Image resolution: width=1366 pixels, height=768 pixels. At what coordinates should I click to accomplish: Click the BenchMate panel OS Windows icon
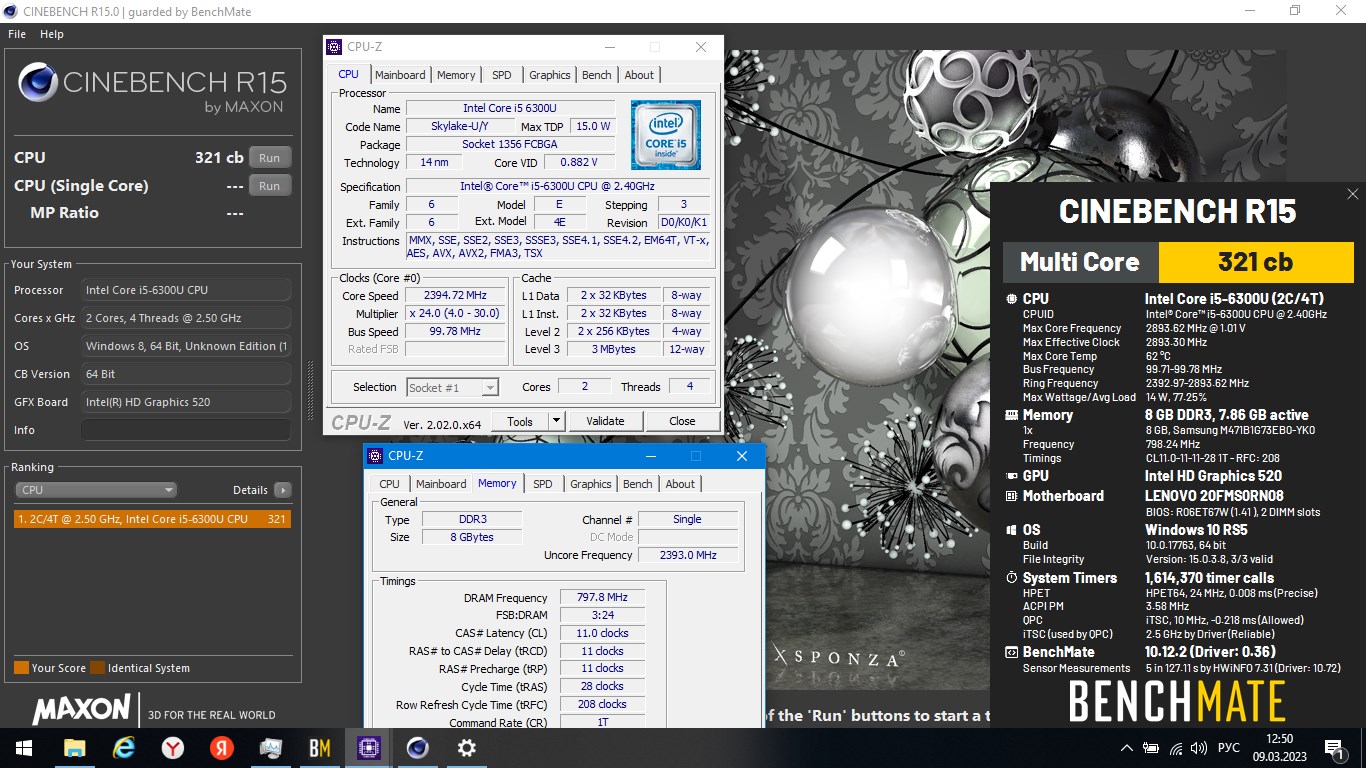1012,530
